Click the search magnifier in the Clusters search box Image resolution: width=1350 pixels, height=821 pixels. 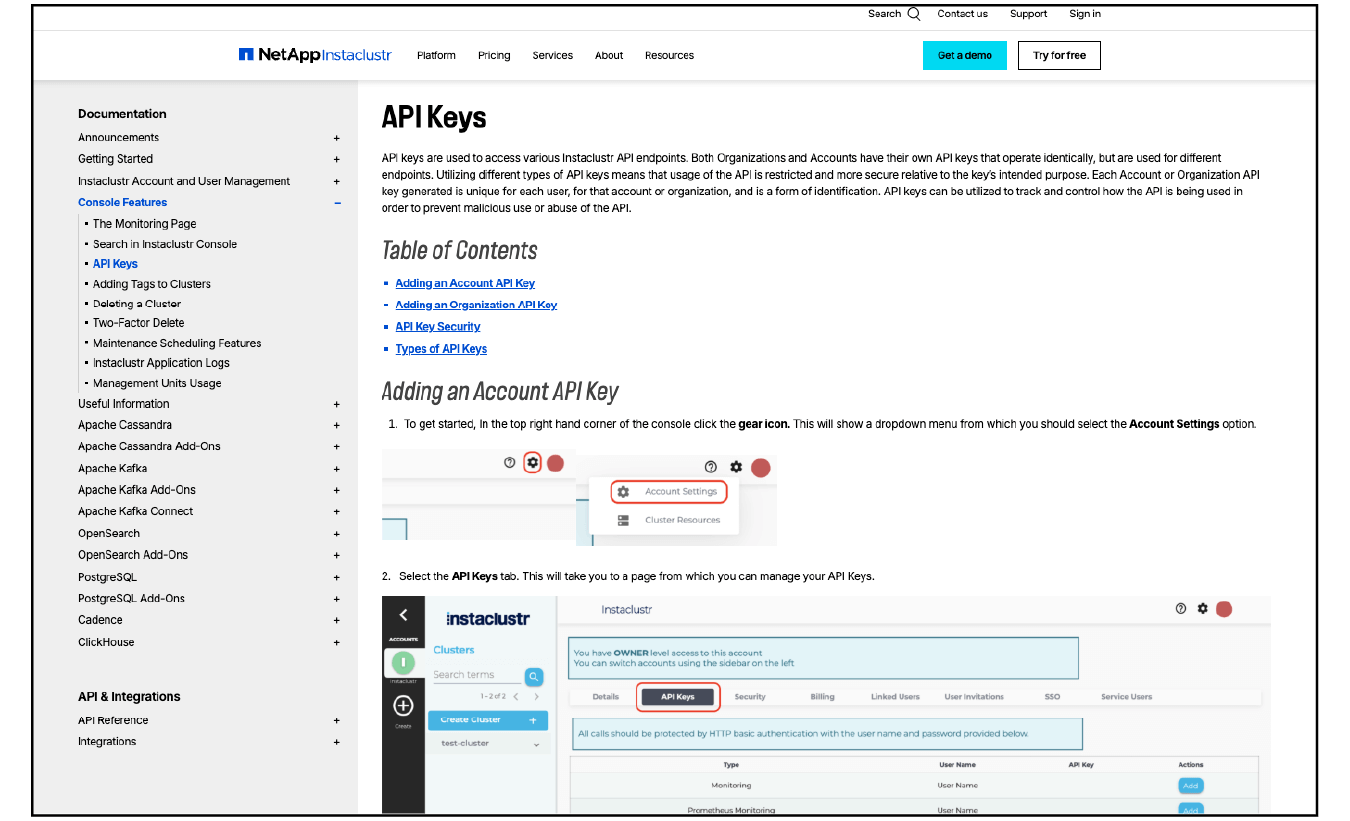coord(534,676)
